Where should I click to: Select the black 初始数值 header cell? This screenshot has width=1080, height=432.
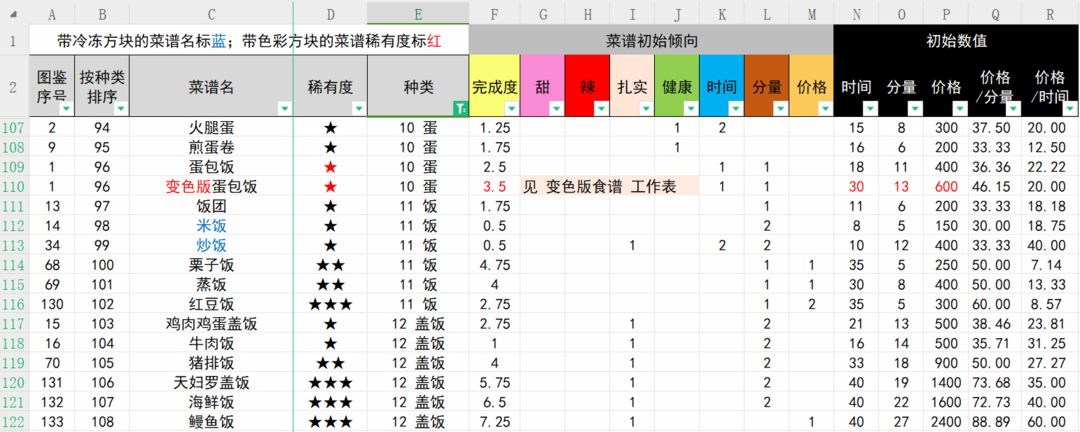957,41
